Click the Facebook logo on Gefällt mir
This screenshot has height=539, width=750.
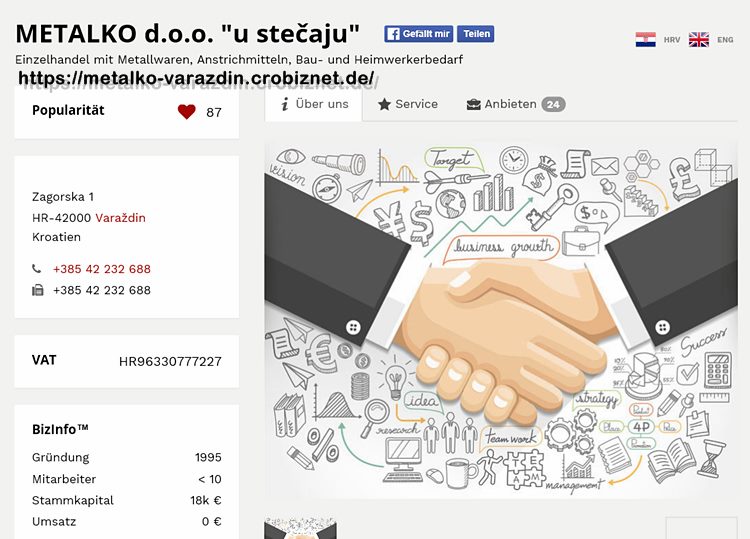coord(393,34)
